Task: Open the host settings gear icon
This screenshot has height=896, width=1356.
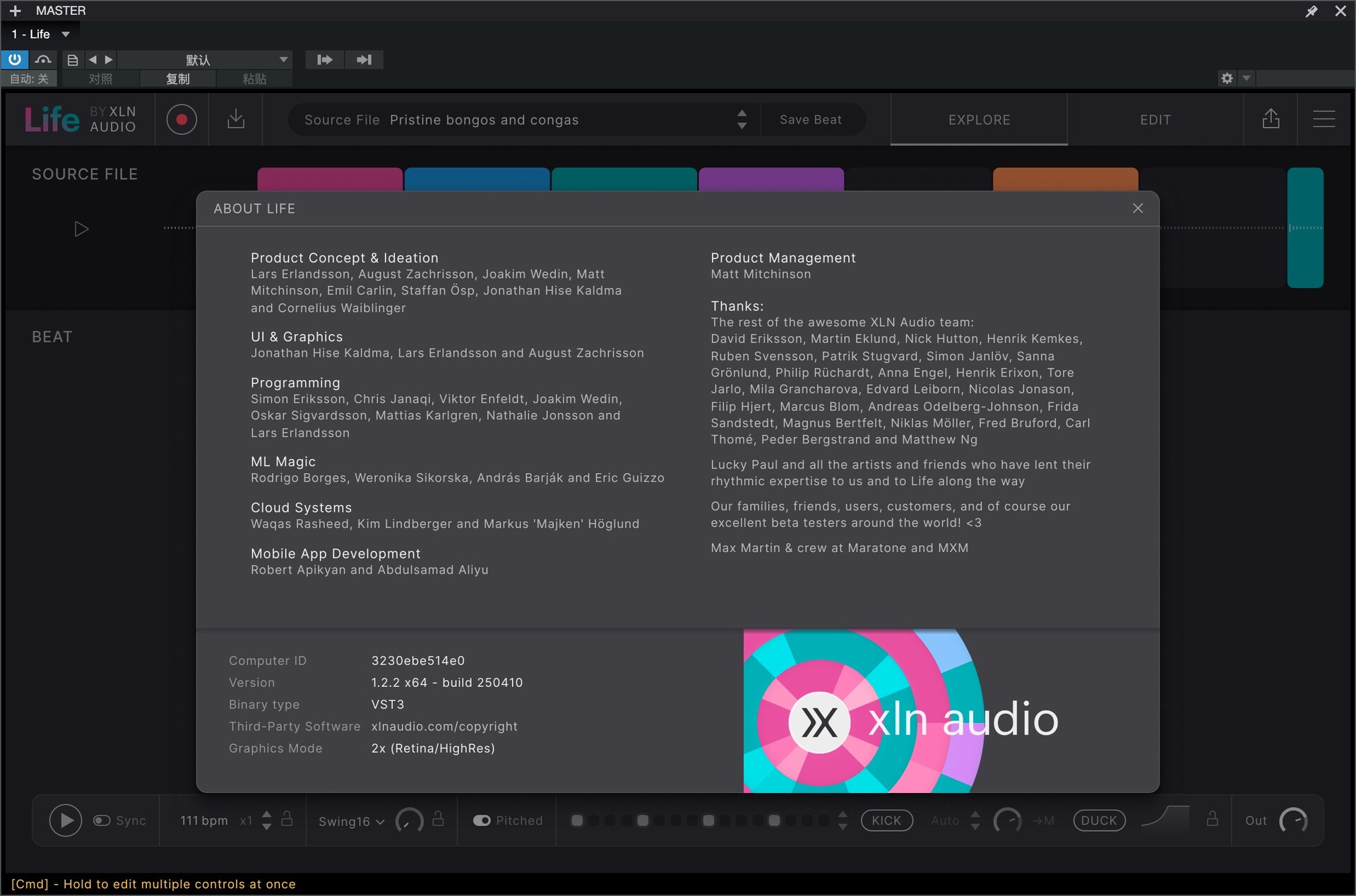Action: click(1227, 78)
